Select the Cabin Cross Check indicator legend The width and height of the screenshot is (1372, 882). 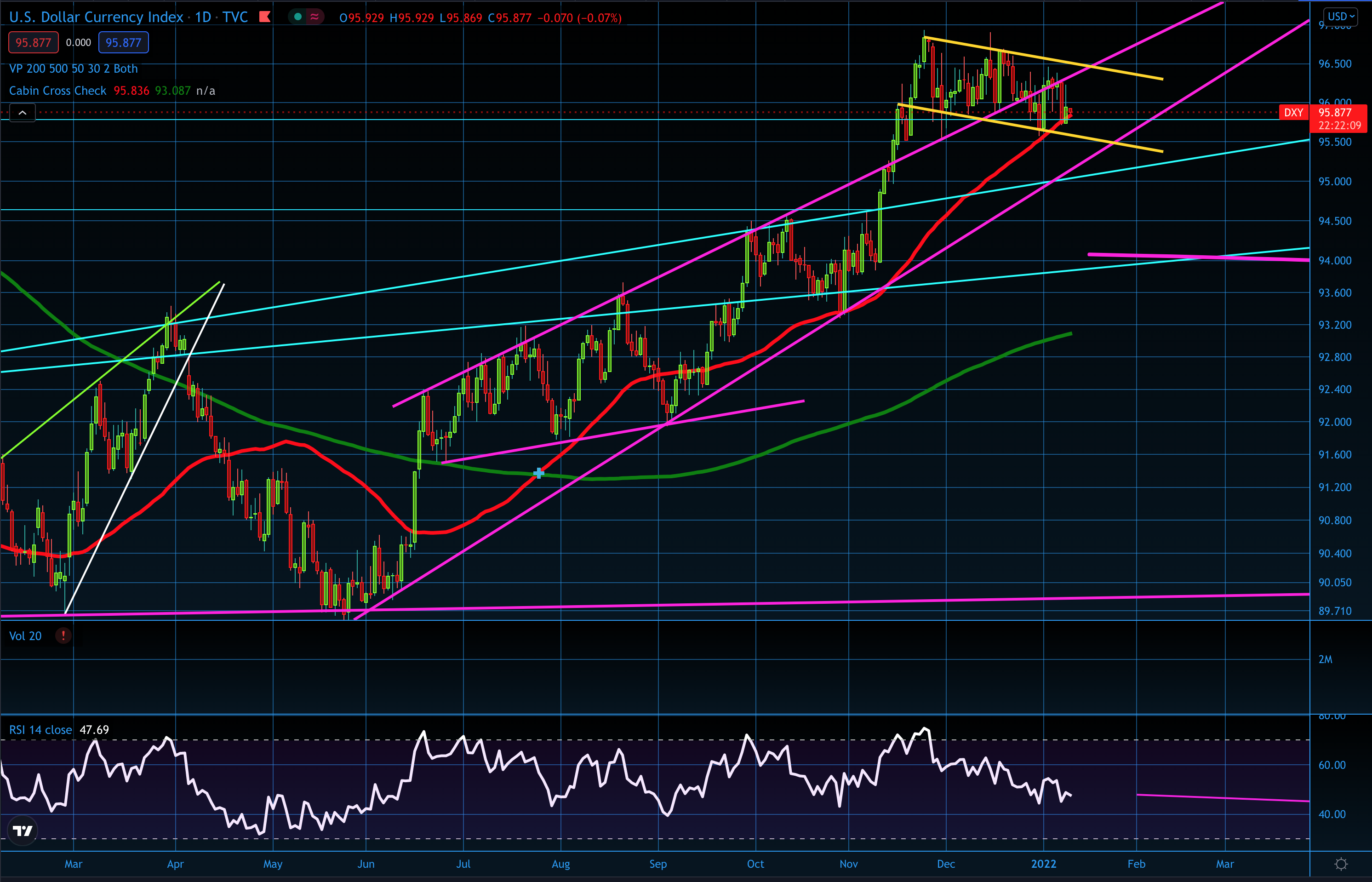pos(57,91)
